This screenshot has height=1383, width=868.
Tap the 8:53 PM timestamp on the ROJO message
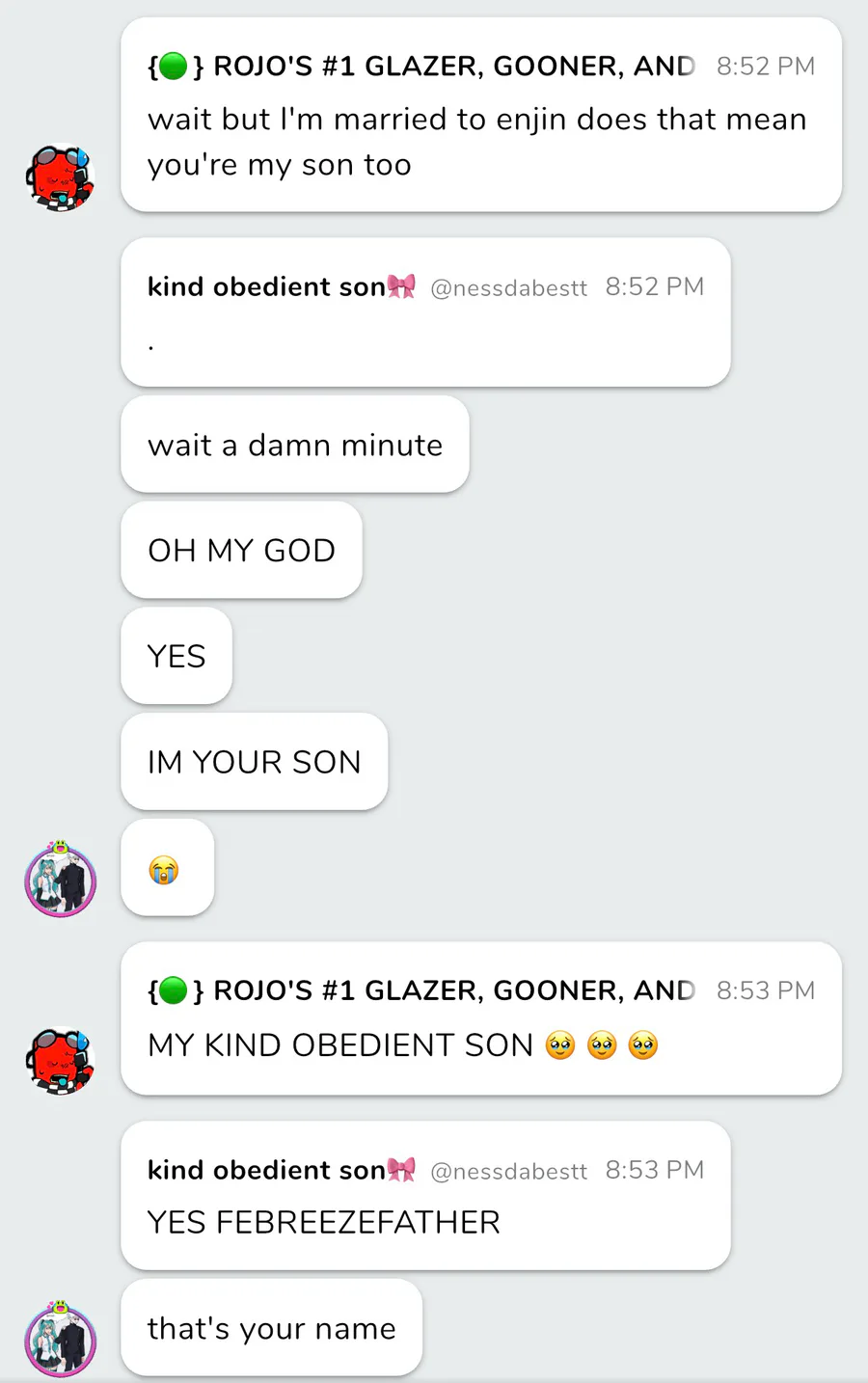[x=766, y=990]
